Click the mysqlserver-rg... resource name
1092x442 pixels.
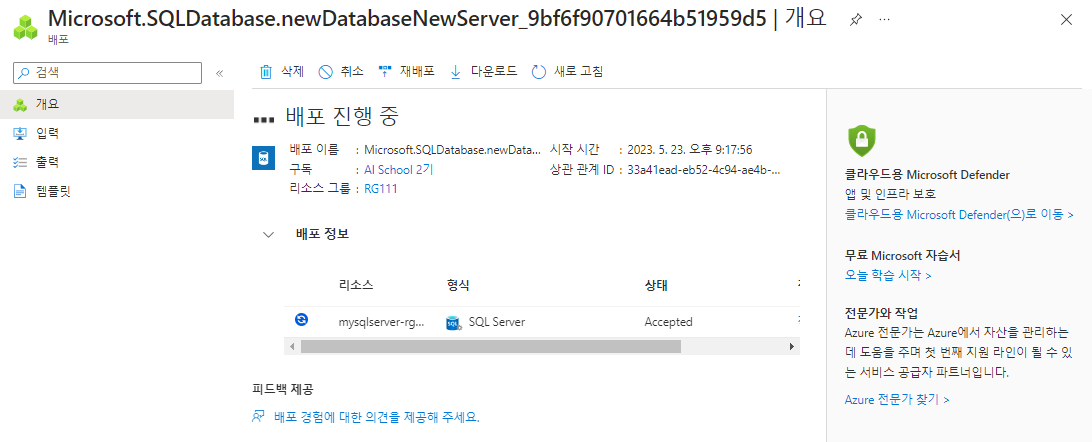(381, 322)
